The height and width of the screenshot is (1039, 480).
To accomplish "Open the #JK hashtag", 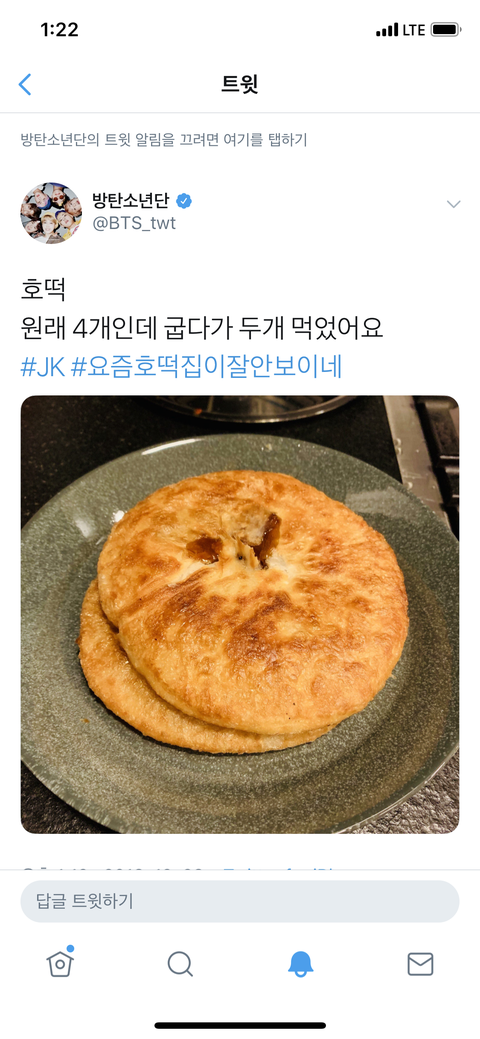I will click(42, 366).
